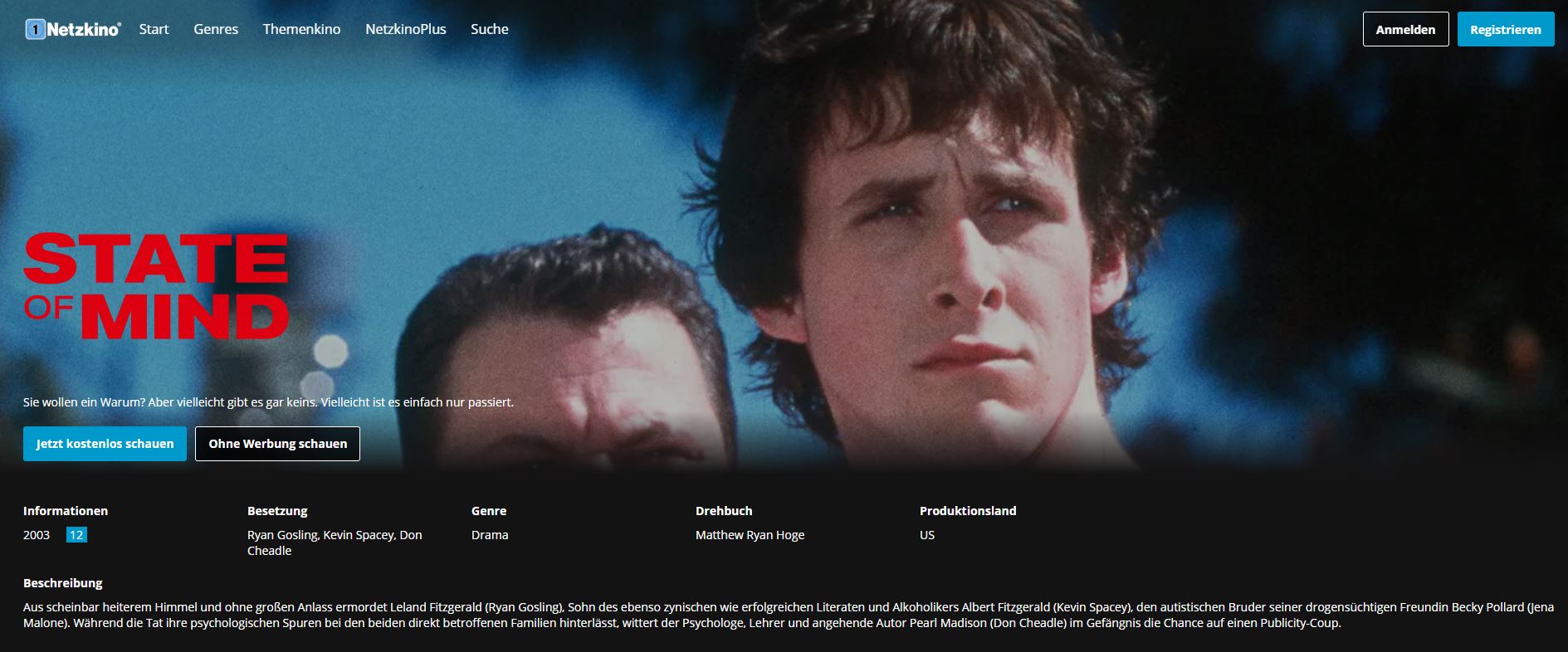Start the movie with Jetzt kostenlos schauen
The image size is (1568, 652).
(105, 444)
